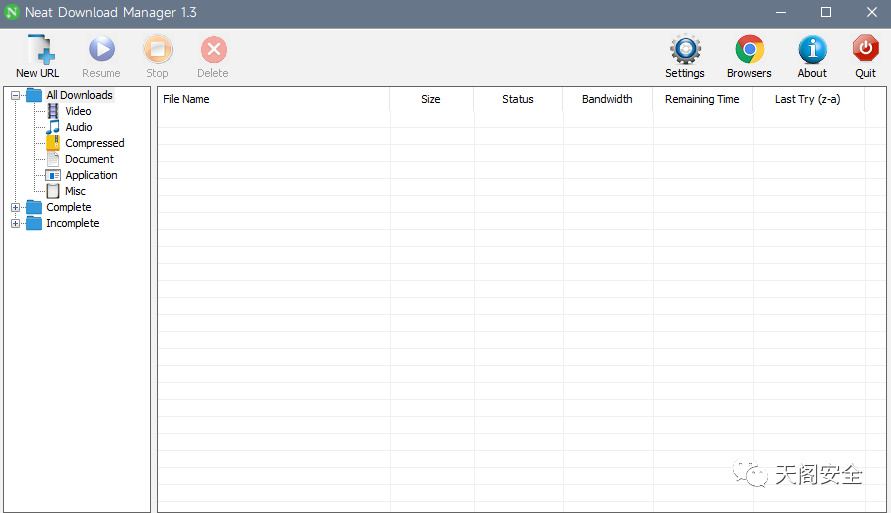Click the Document page icon

click(53, 159)
